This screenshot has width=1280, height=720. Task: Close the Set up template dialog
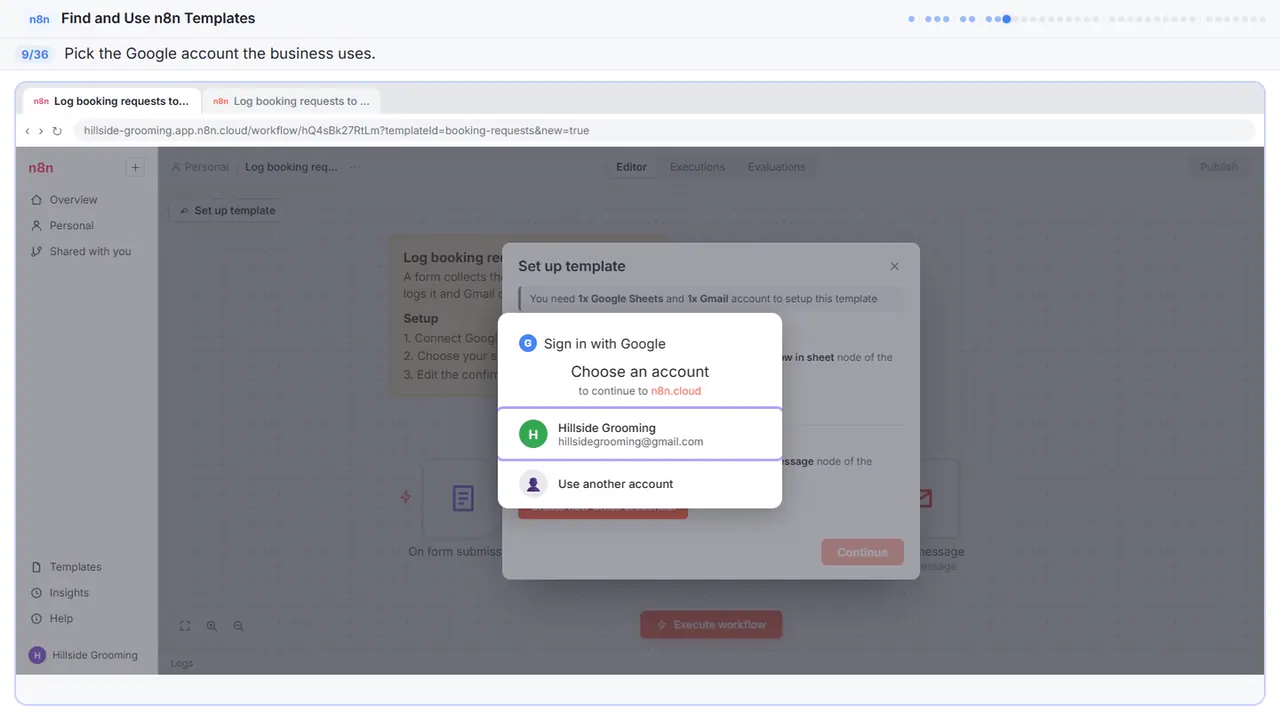[x=895, y=266]
